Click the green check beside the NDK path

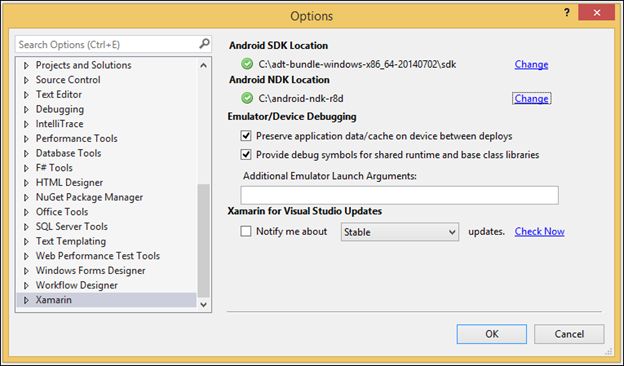click(x=247, y=98)
